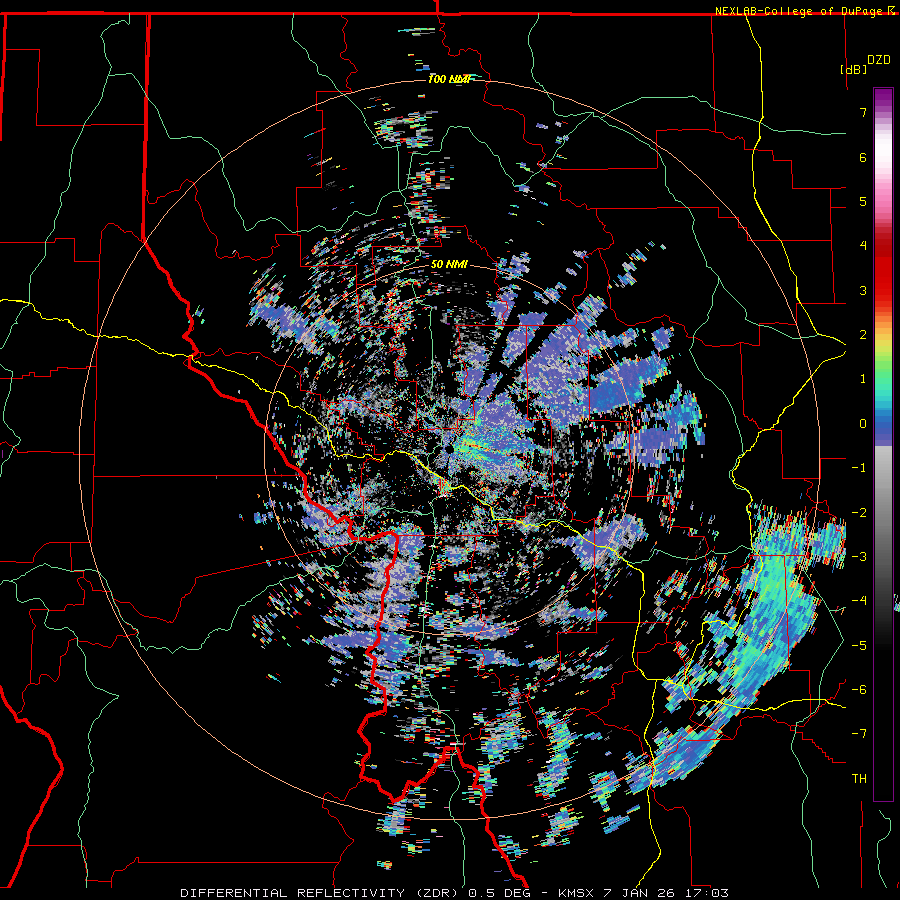Select the -3 value on the color scale
900x900 pixels.
tap(859, 557)
